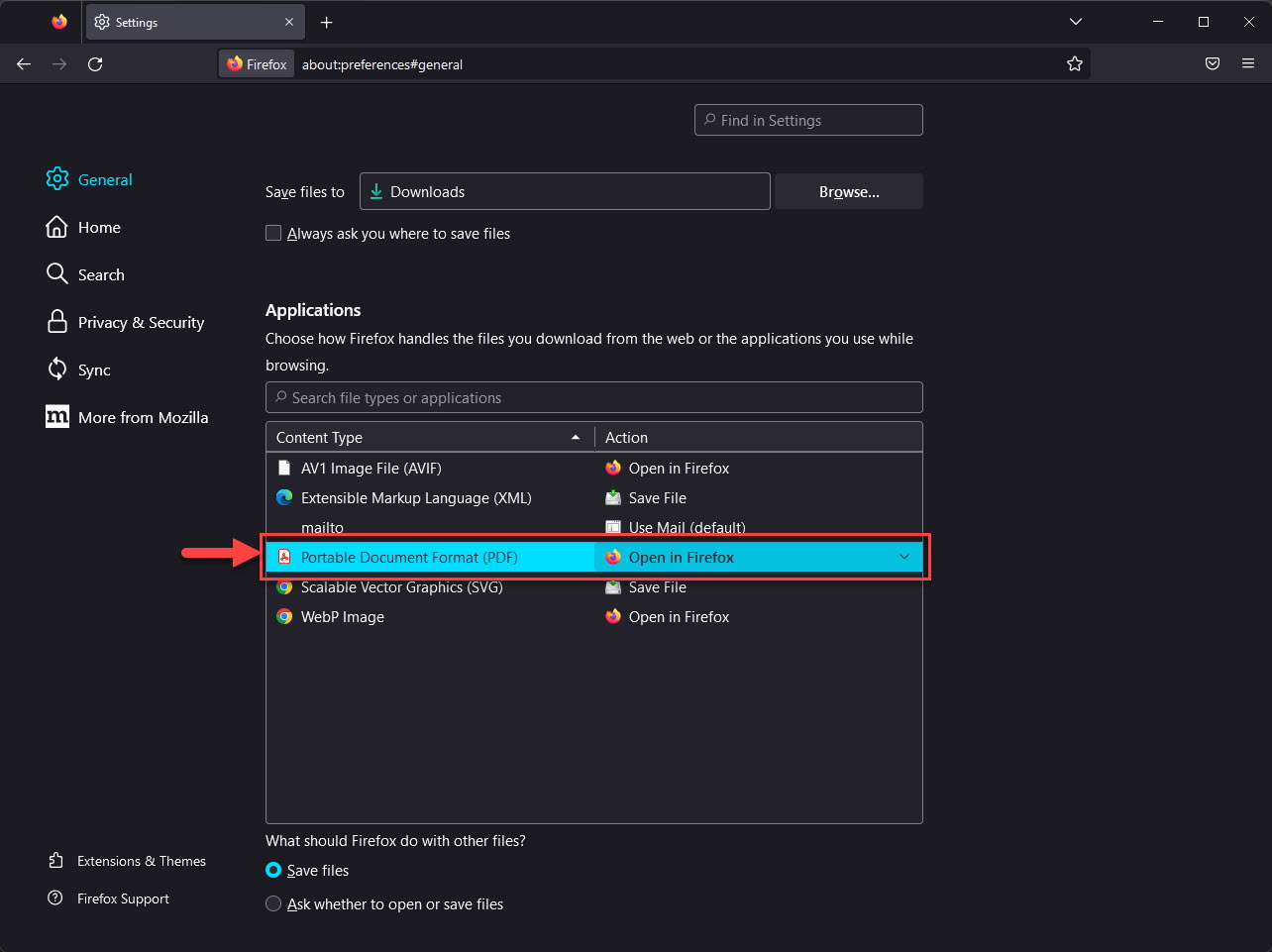
Task: Click the Find in Settings search box
Action: tap(808, 121)
